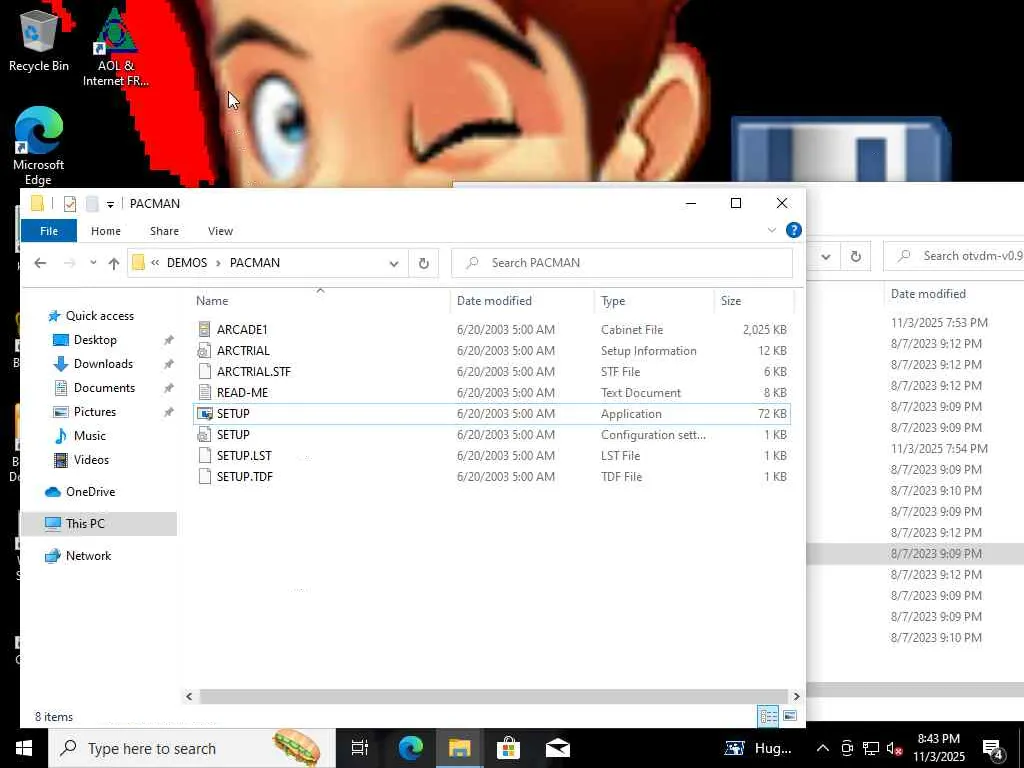
Task: Open the address bar history dropdown
Action: point(394,263)
